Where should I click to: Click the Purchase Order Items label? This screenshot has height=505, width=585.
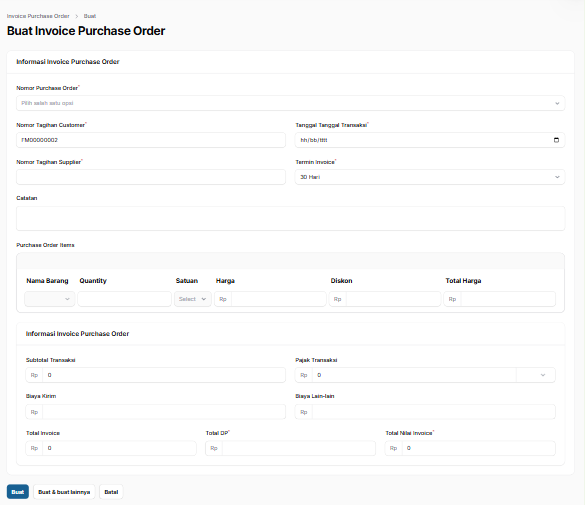46,245
